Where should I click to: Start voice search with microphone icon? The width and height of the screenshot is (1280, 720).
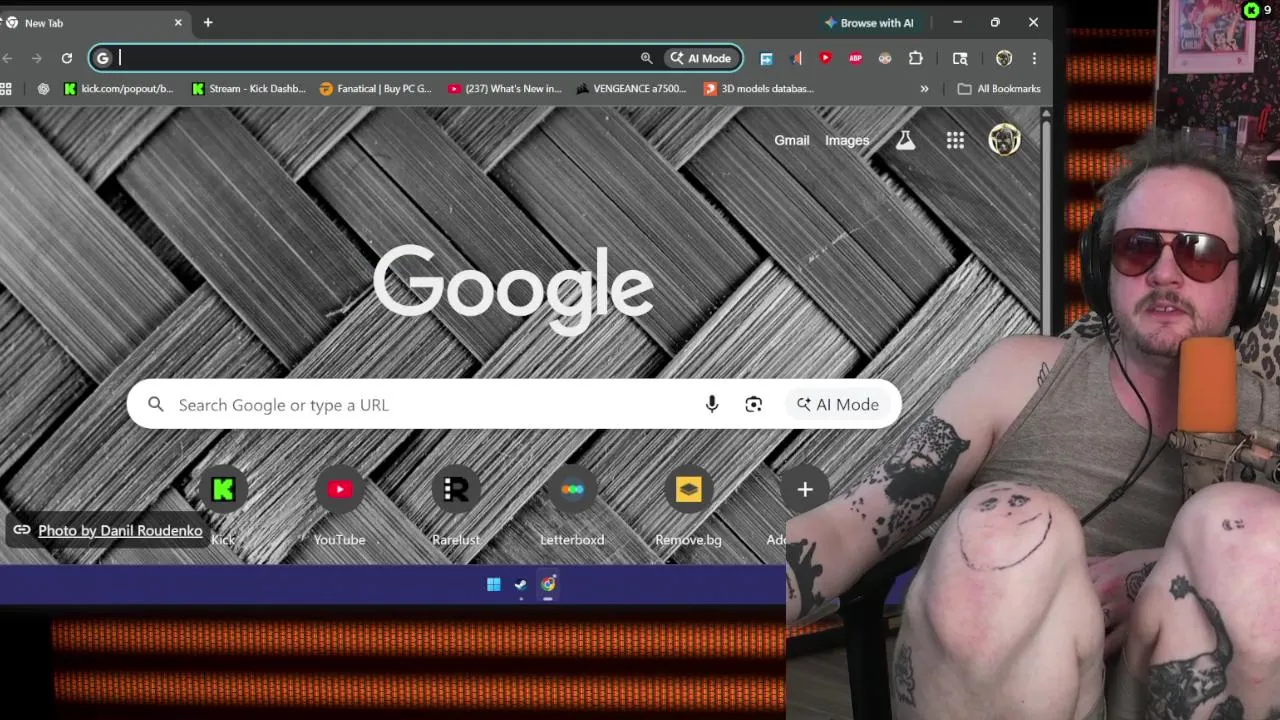coord(712,404)
